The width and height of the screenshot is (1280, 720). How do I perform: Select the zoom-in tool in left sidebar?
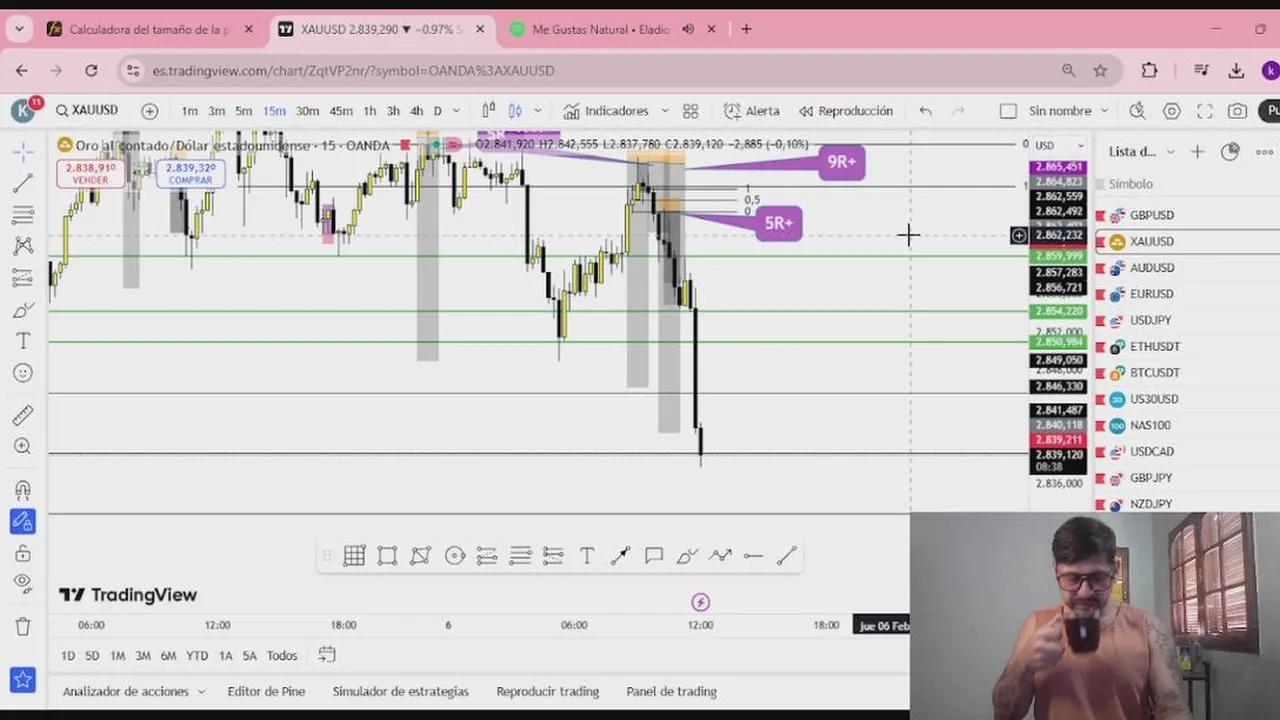coord(23,446)
